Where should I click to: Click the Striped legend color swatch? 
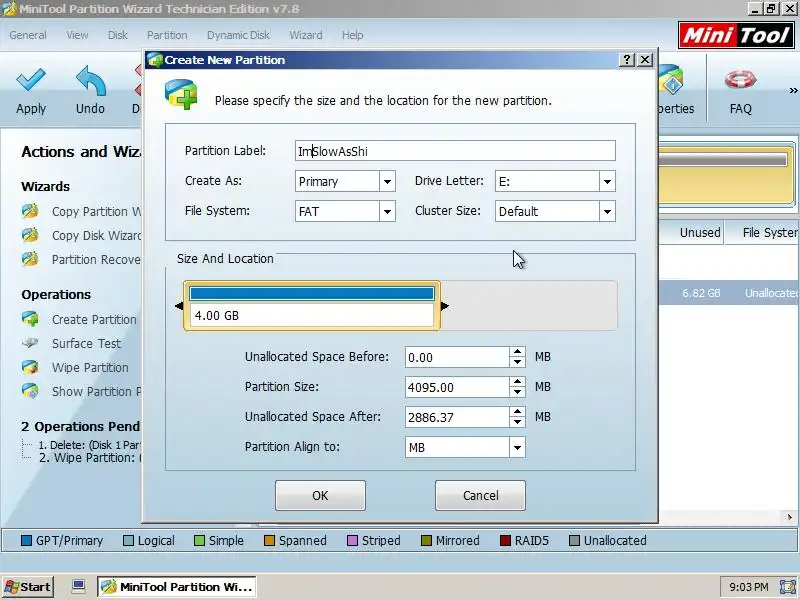352,540
